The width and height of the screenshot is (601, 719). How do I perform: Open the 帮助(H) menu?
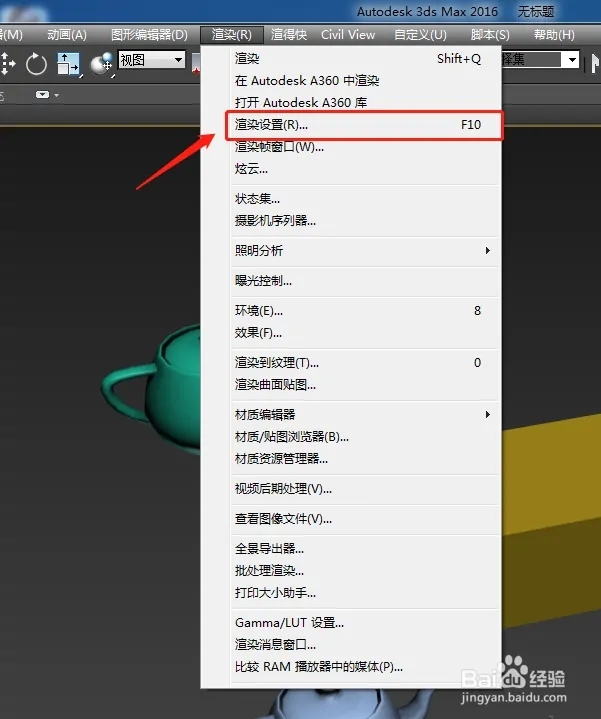pyautogui.click(x=554, y=35)
